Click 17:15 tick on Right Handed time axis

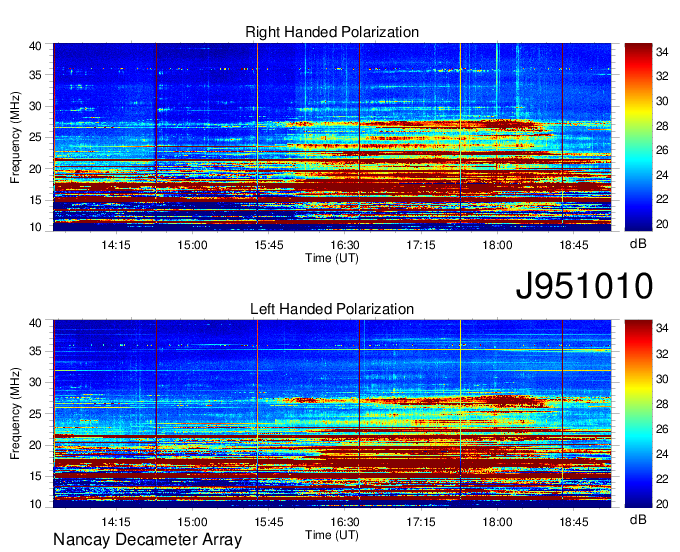(x=421, y=245)
